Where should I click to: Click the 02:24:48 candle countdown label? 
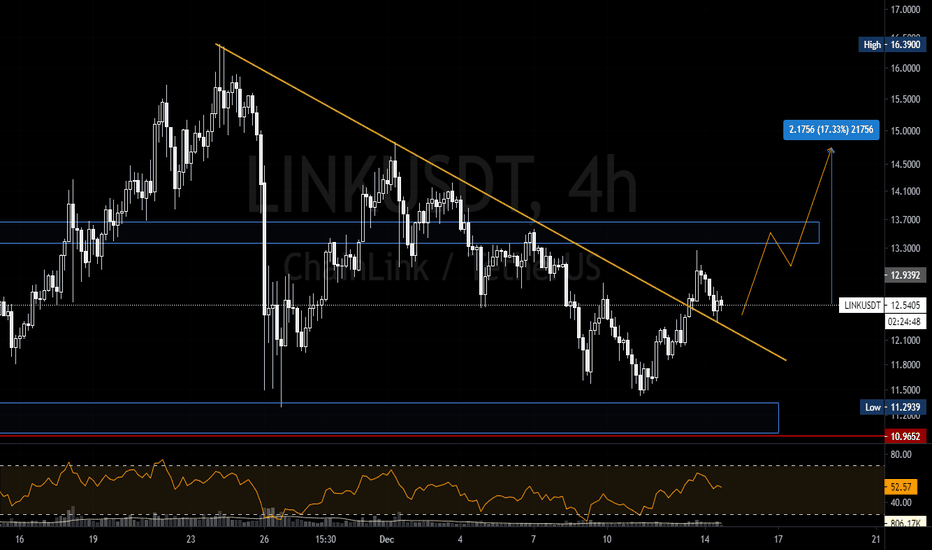905,322
